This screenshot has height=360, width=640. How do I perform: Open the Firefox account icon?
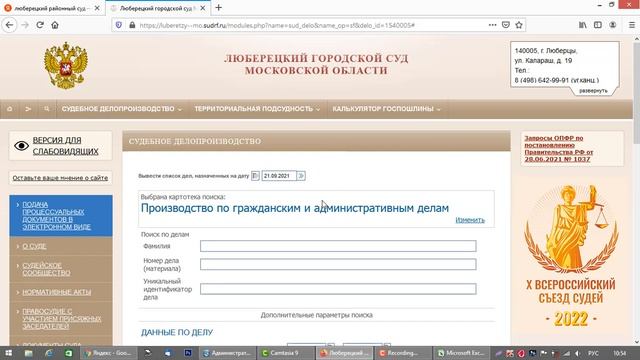pyautogui.click(x=613, y=25)
